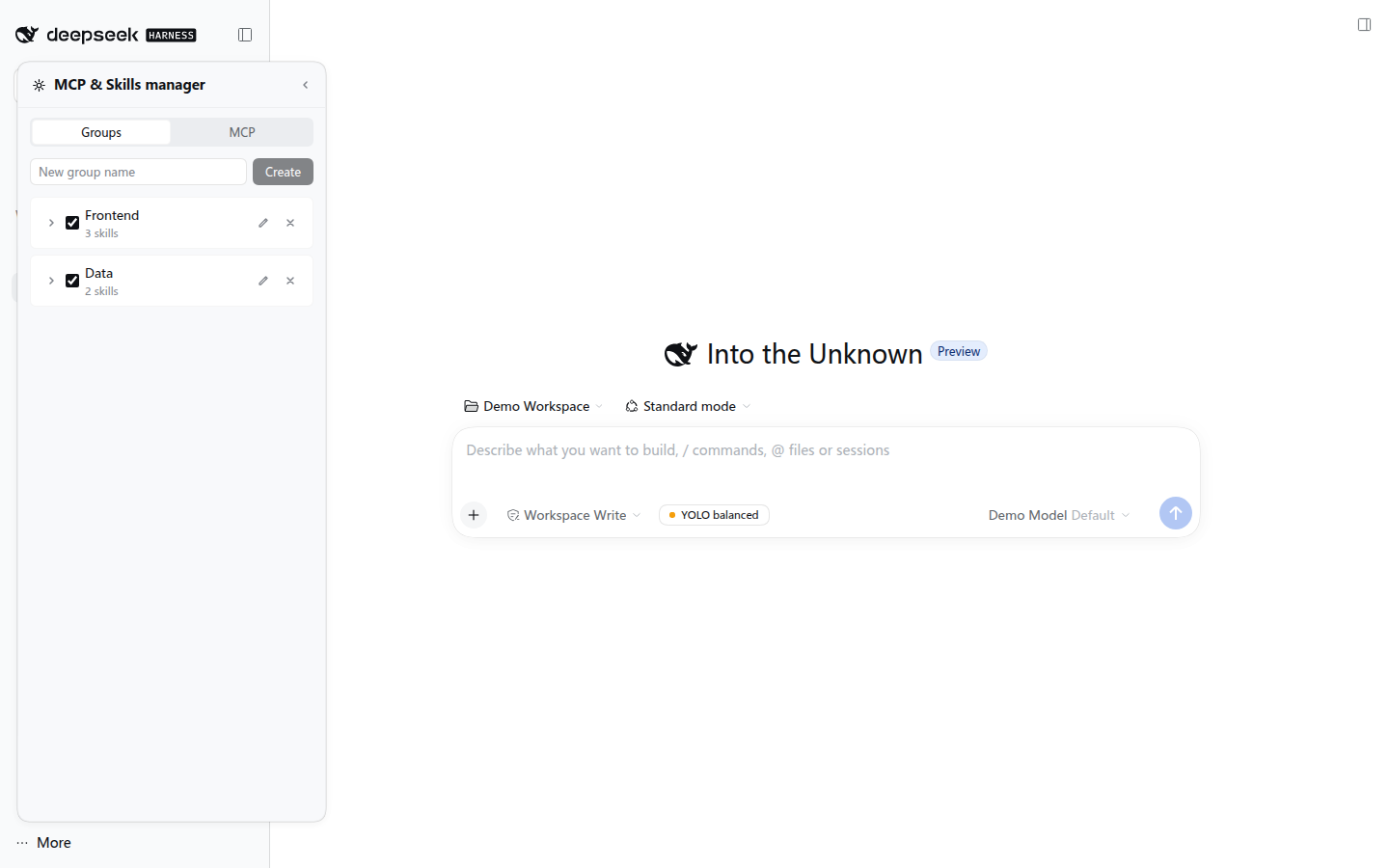Remove the Data group
Viewport: 1389px width, 868px height.
pos(290,281)
